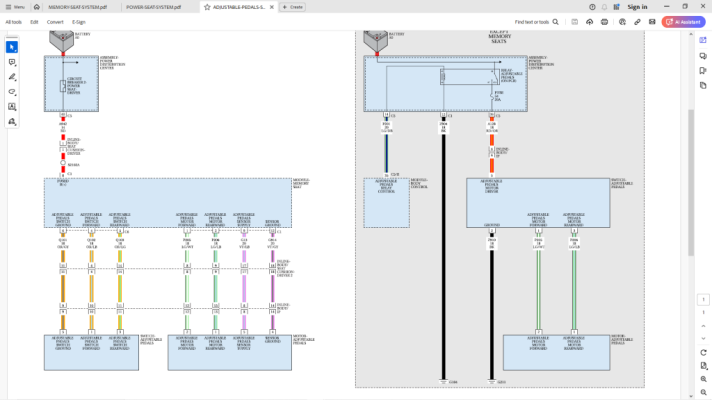Select the Add comment tool
The image size is (712, 400).
click(x=12, y=62)
